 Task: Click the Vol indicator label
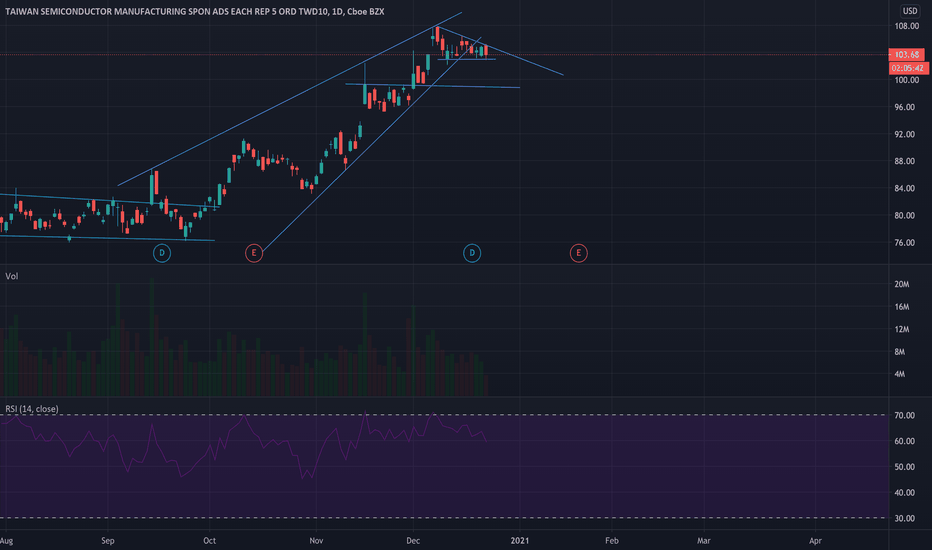coord(12,276)
